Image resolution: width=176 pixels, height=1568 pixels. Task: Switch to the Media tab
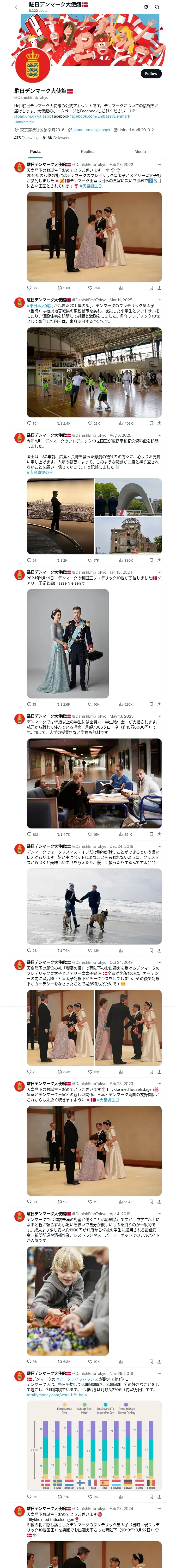(x=140, y=152)
